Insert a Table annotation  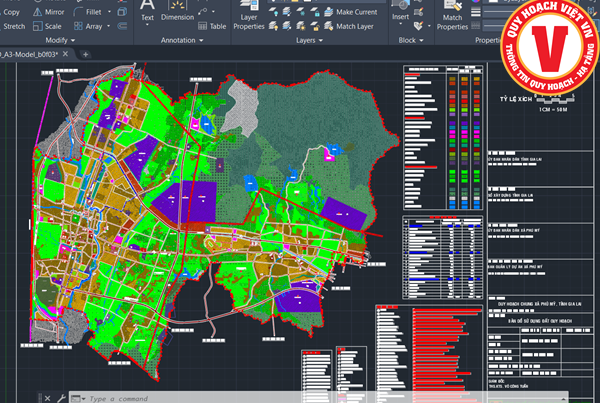coord(212,26)
